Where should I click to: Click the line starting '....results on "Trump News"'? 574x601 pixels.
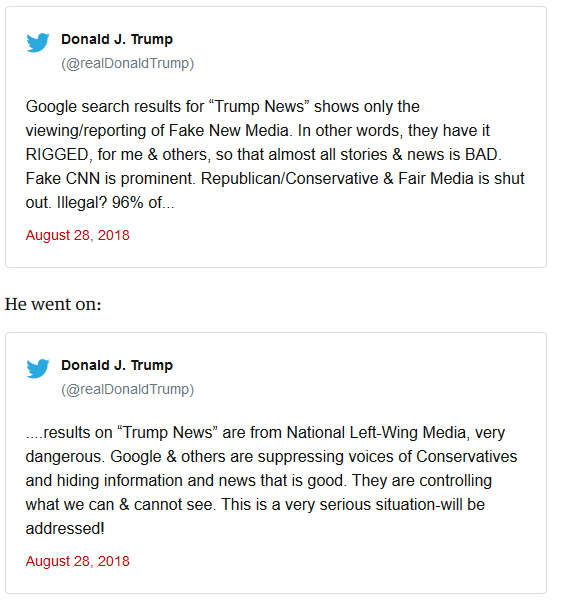pyautogui.click(x=265, y=433)
